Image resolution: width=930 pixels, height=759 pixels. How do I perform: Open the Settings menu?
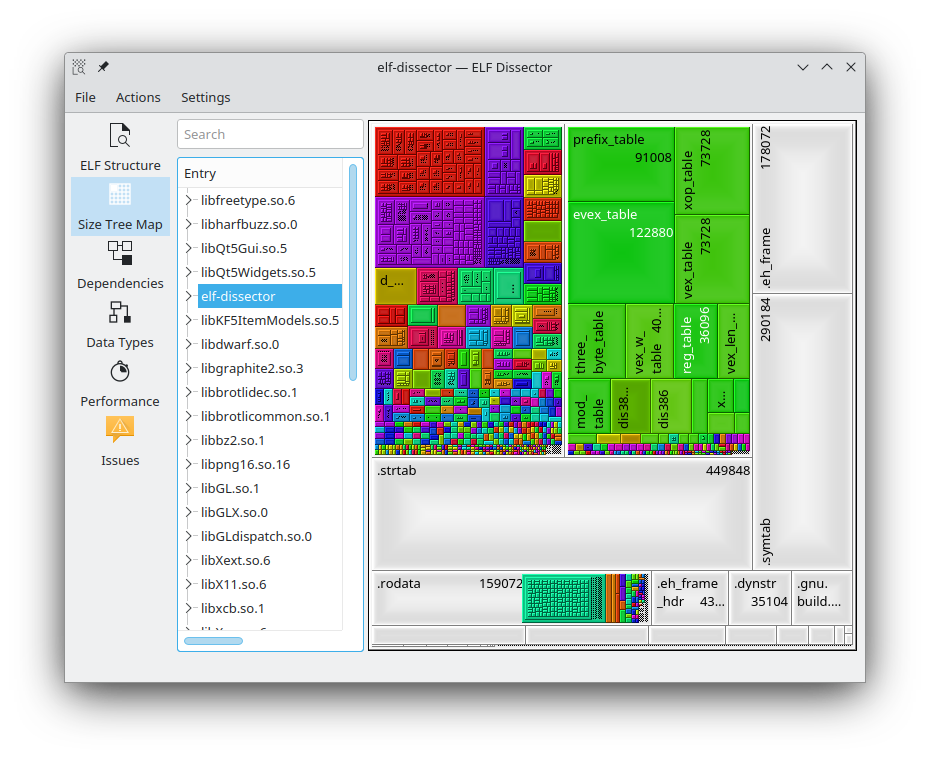205,97
